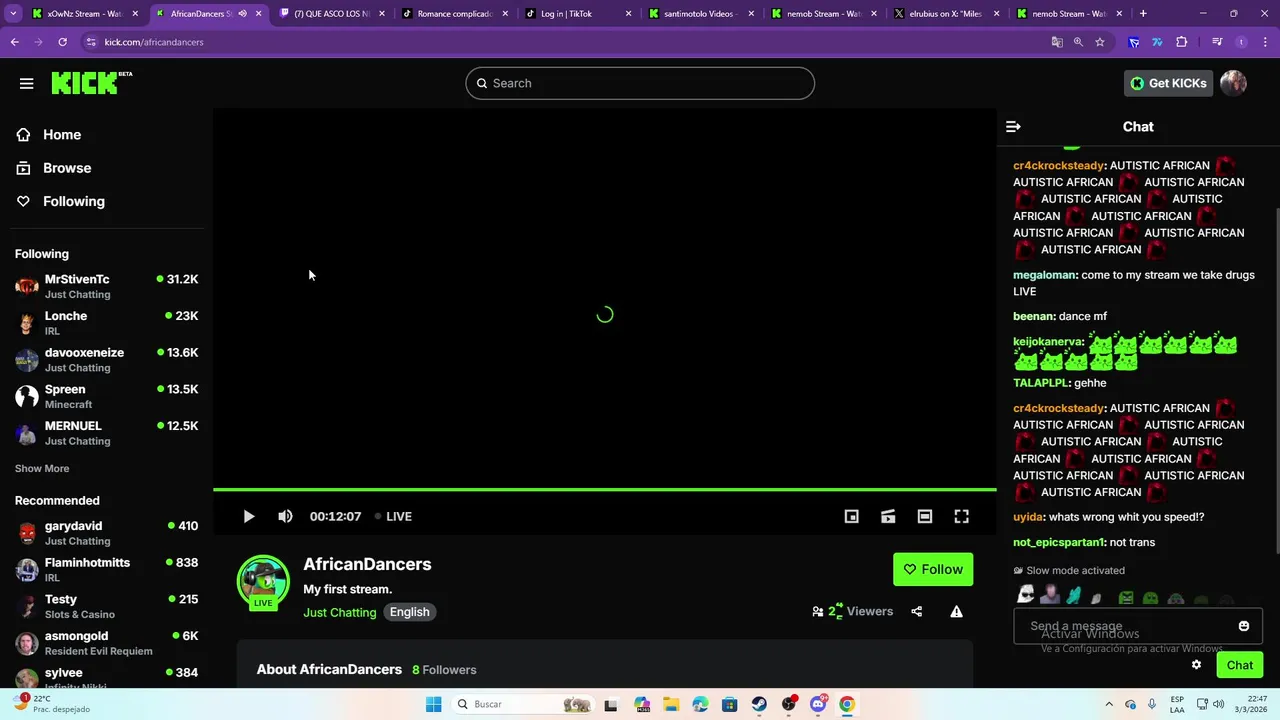
Task: Switch to Romance complicado tab
Action: [x=455, y=14]
